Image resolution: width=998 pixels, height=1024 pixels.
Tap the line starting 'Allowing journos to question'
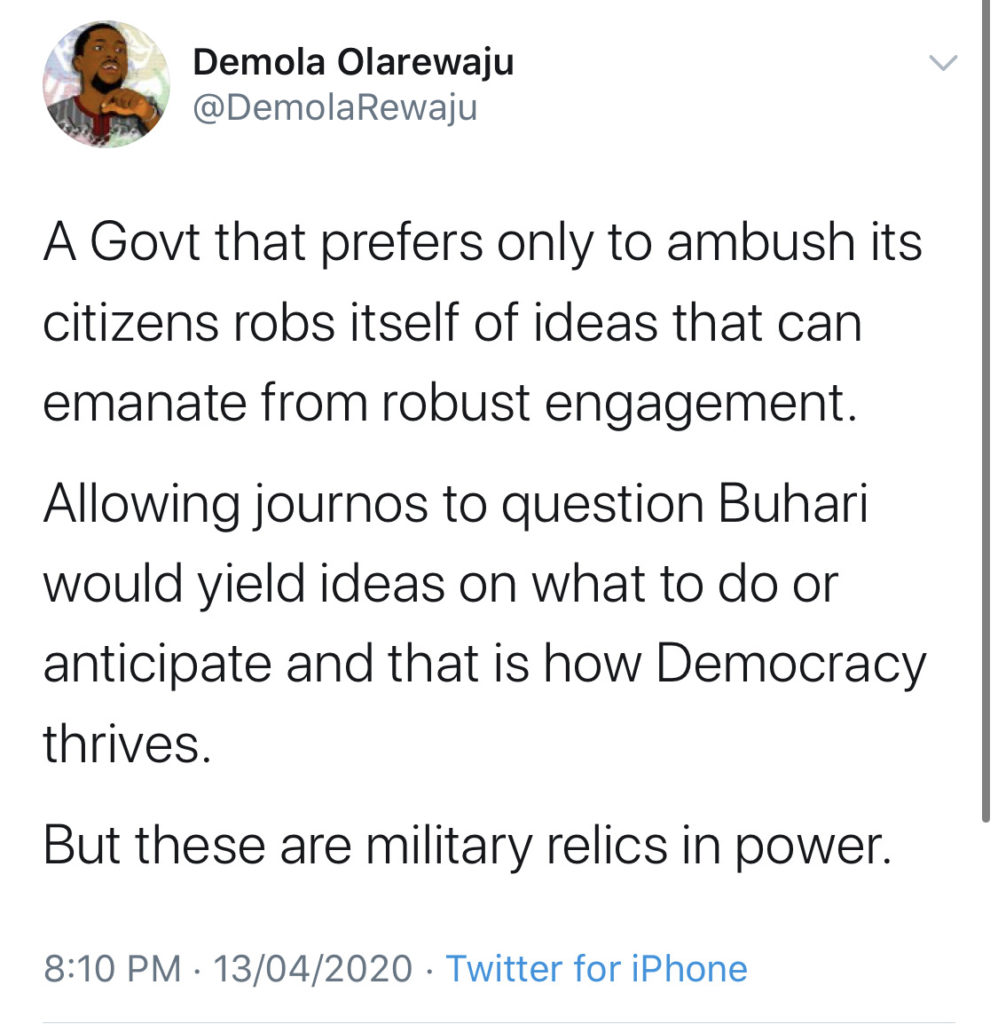tap(455, 505)
